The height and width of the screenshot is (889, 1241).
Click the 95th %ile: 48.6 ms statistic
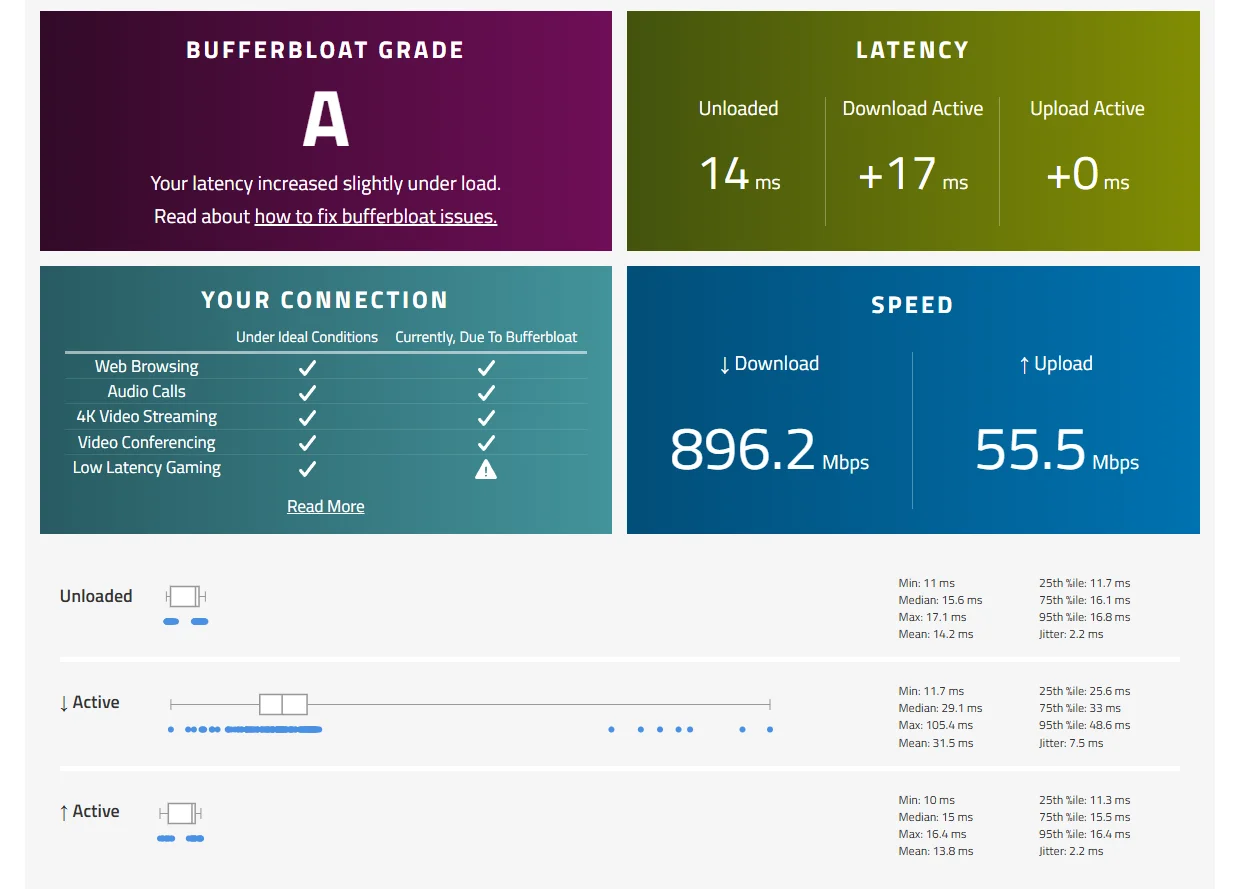pos(1084,725)
